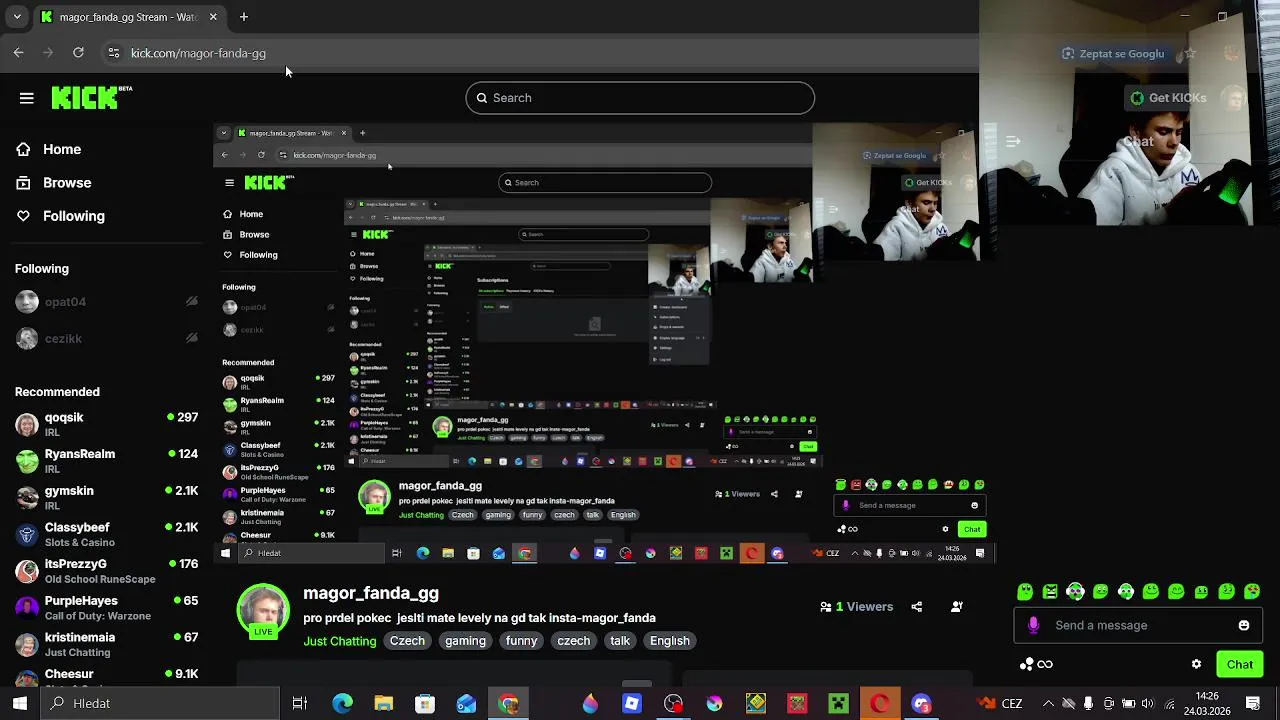
Task: Go to Home in the main Kick sidebar
Action: [61, 149]
